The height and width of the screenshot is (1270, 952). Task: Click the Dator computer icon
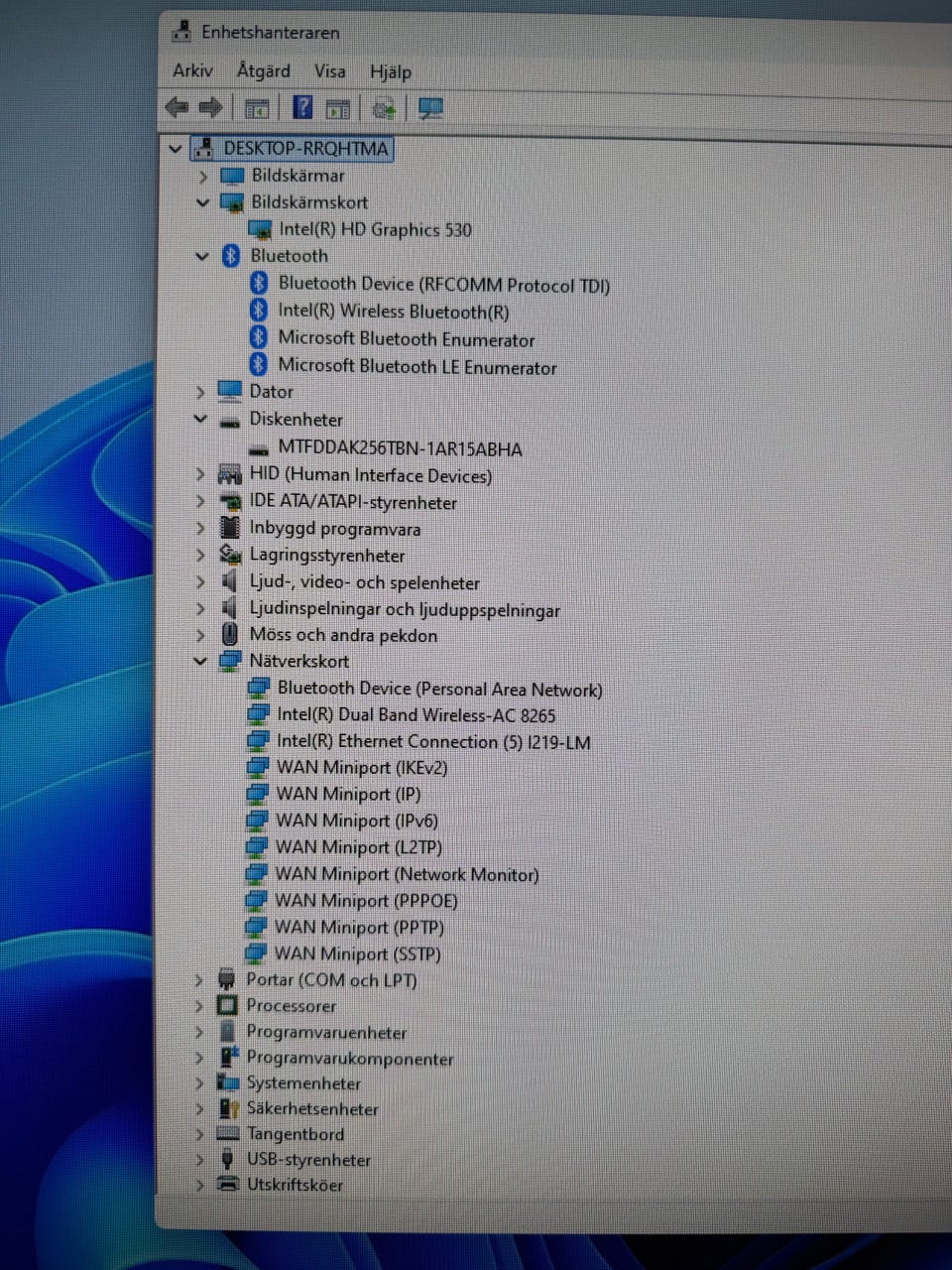click(x=230, y=391)
